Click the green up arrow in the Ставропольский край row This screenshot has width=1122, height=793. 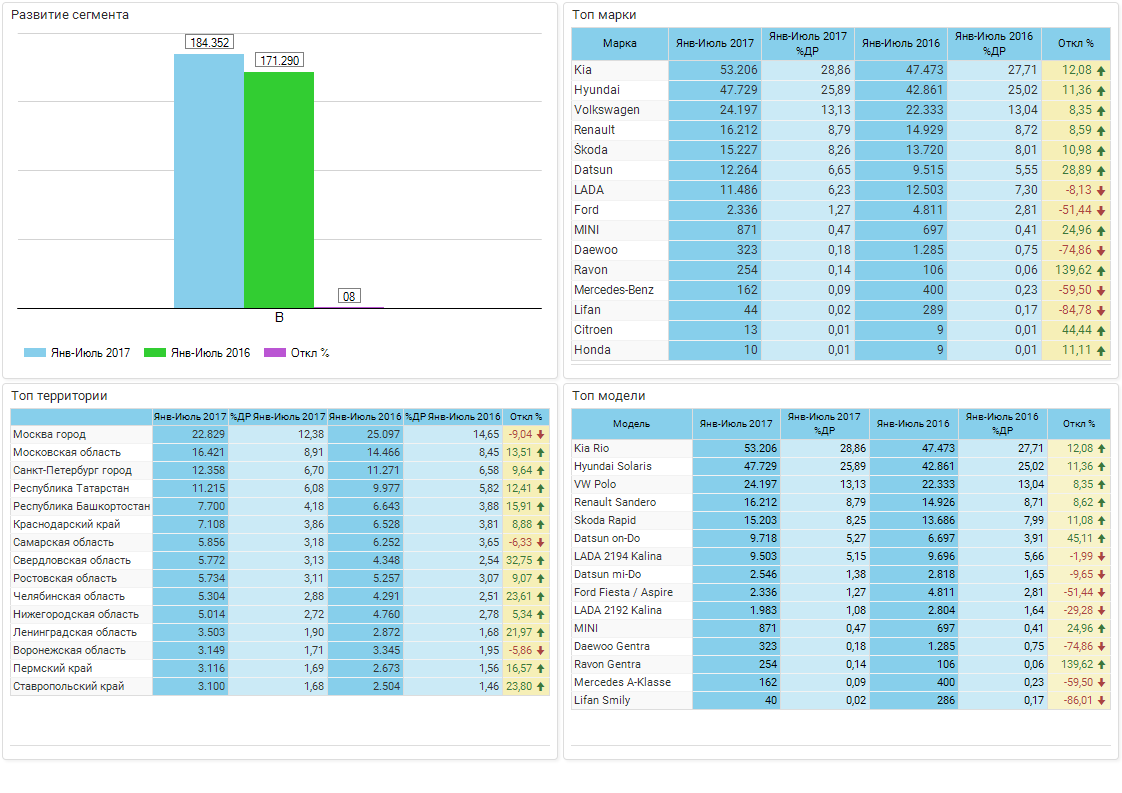tap(541, 686)
